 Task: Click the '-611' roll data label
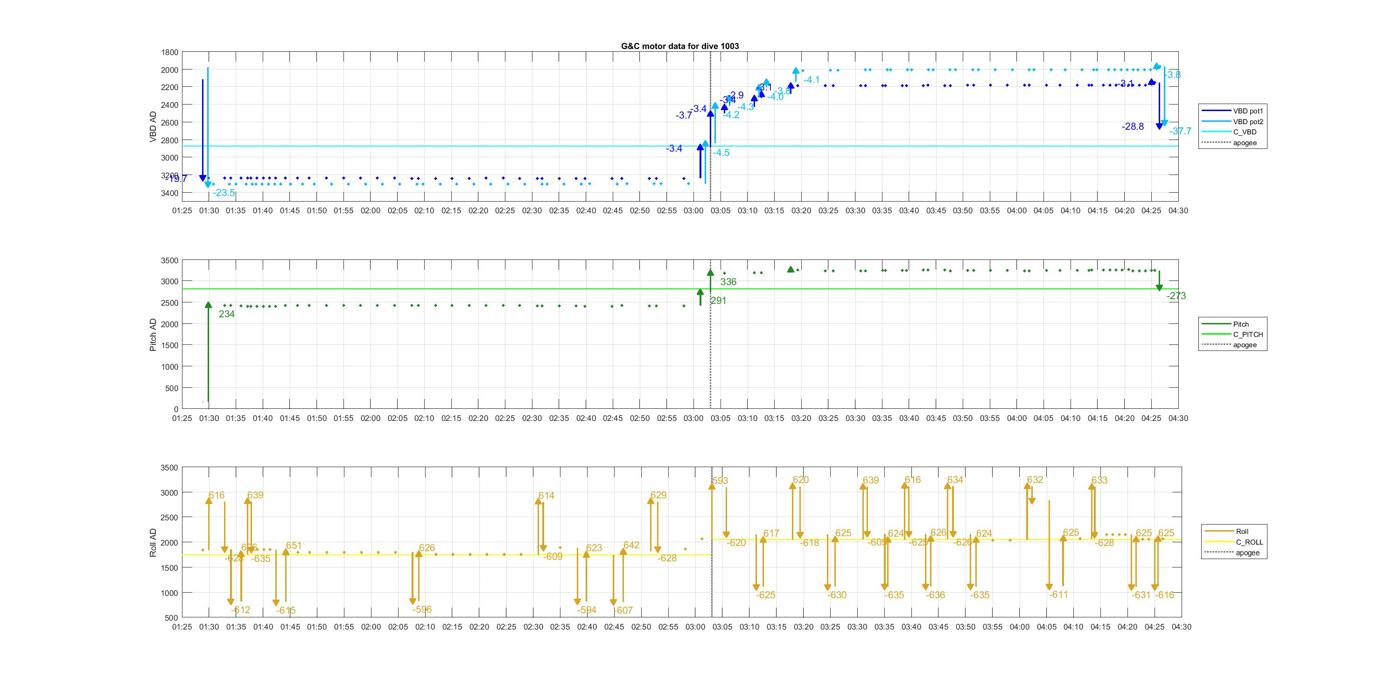click(1058, 594)
